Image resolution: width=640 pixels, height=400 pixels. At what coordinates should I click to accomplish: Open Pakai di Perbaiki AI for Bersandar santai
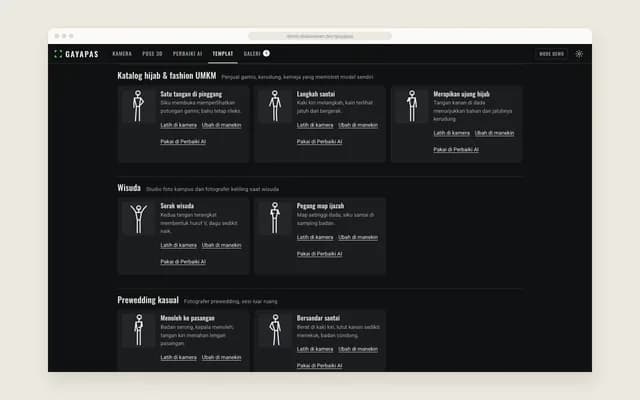point(319,366)
